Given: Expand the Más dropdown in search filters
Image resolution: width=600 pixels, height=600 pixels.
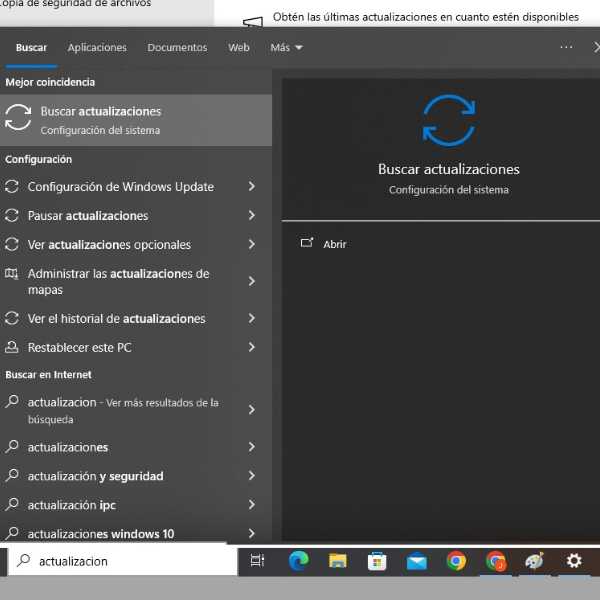Looking at the screenshot, I should pyautogui.click(x=286, y=48).
